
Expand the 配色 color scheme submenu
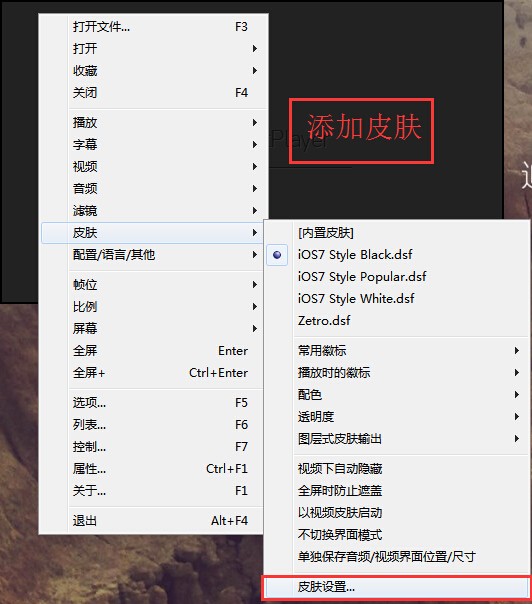pyautogui.click(x=397, y=394)
